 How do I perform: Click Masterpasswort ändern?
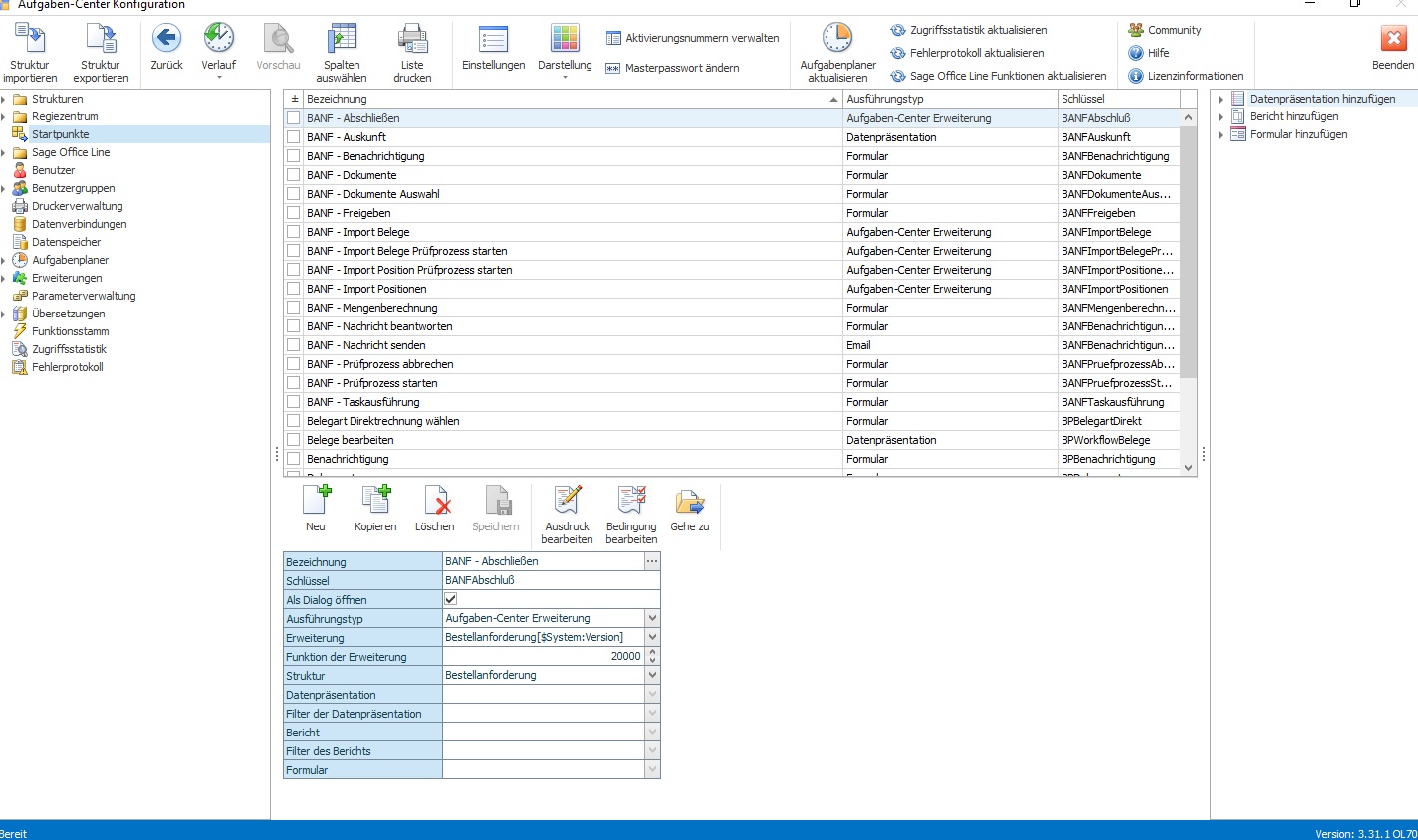coord(673,68)
